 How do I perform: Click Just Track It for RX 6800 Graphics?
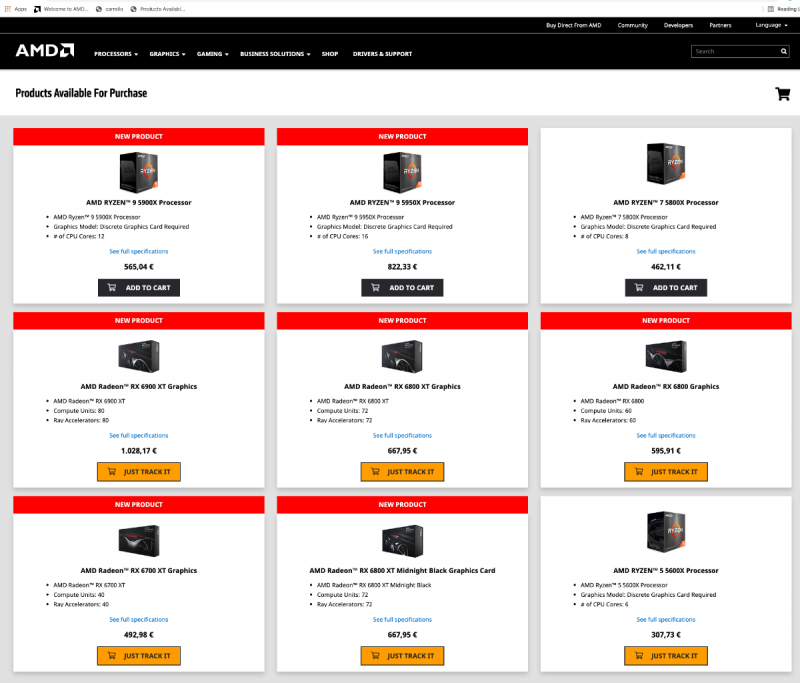tap(666, 472)
